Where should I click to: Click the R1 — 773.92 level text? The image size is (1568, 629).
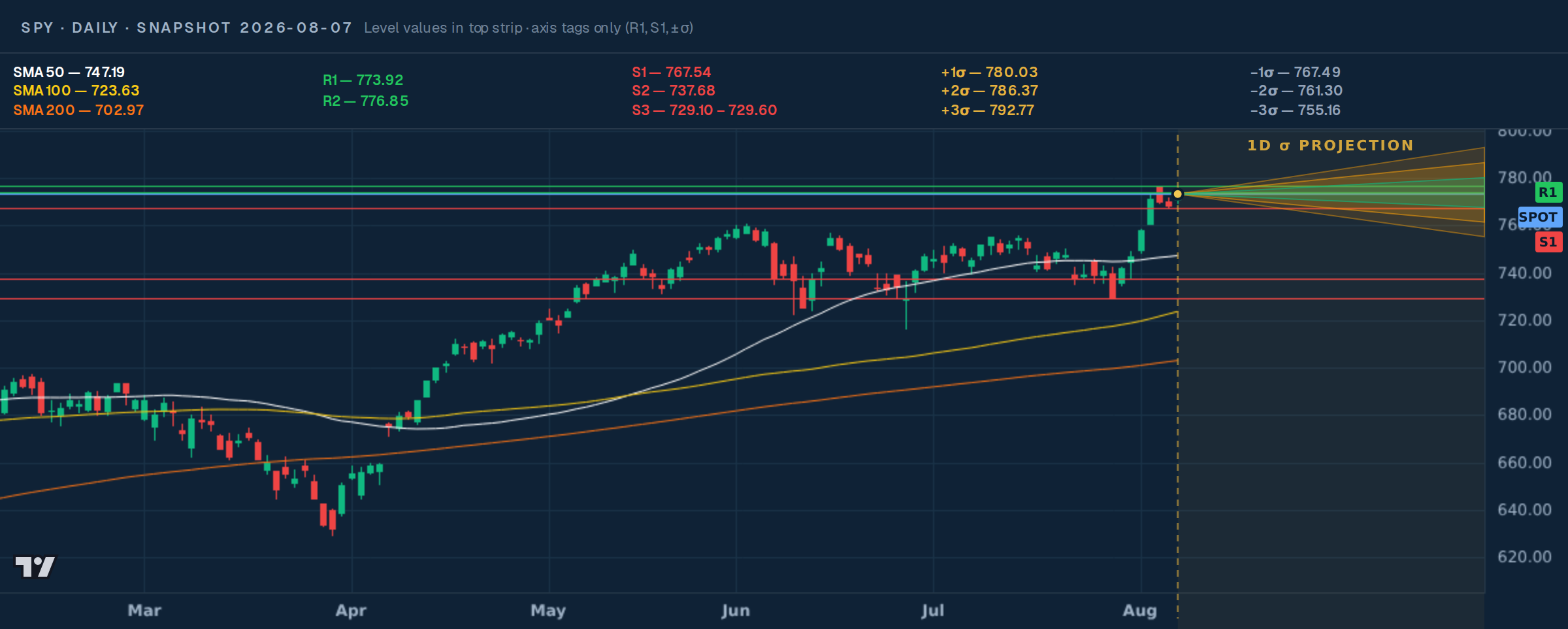coord(363,80)
